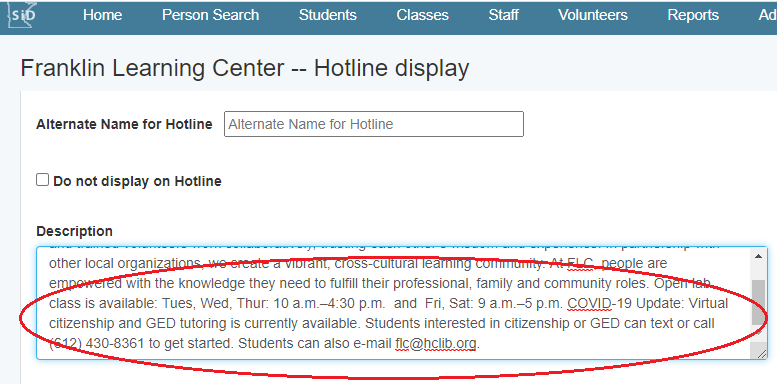Viewport: 777px width, 384px height.
Task: Click the SID logo icon
Action: [x=22, y=15]
